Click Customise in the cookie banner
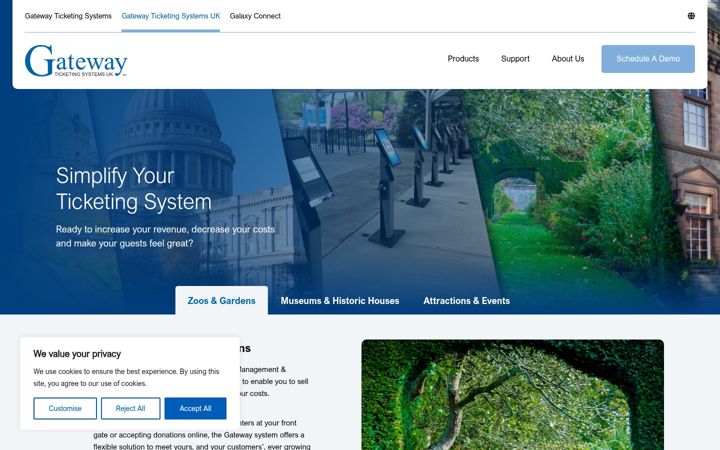This screenshot has width=720, height=450. pyautogui.click(x=65, y=408)
